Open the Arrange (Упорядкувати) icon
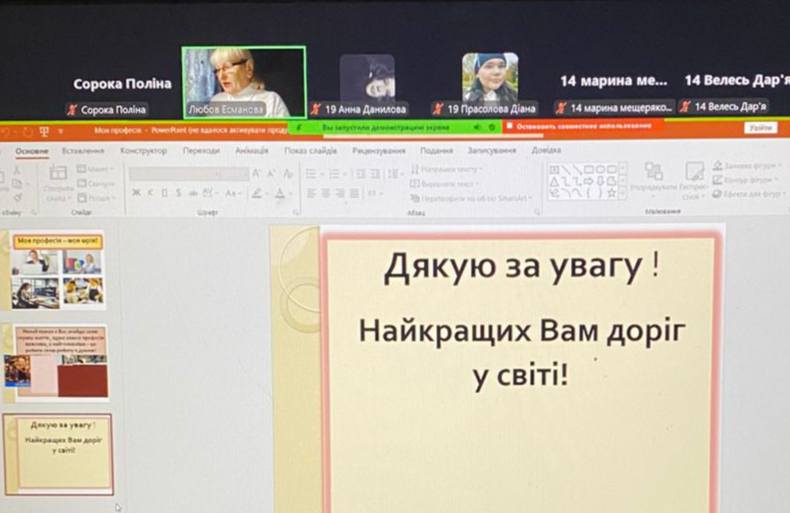This screenshot has width=790, height=513. pos(654,177)
